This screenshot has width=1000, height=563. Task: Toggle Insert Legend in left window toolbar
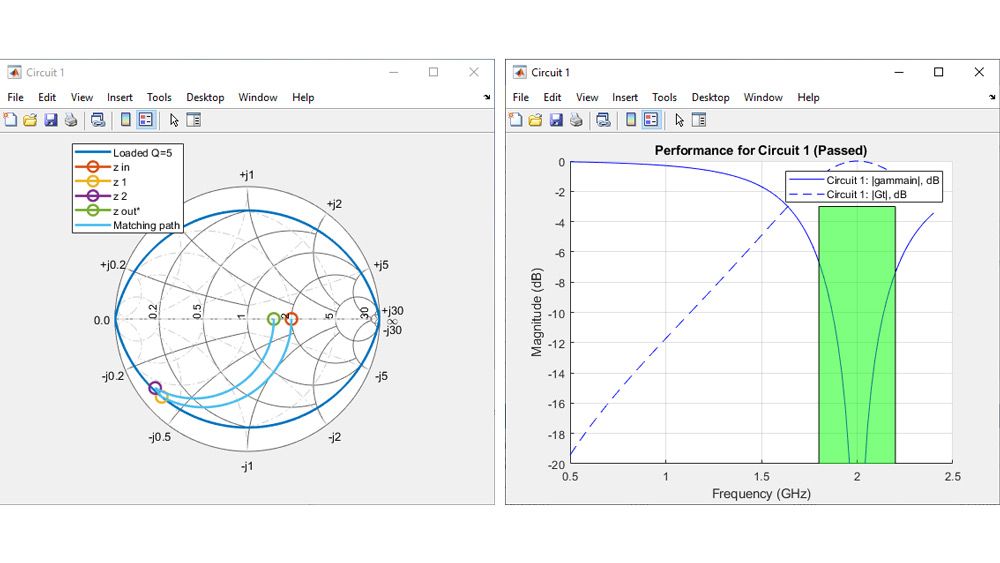click(145, 120)
